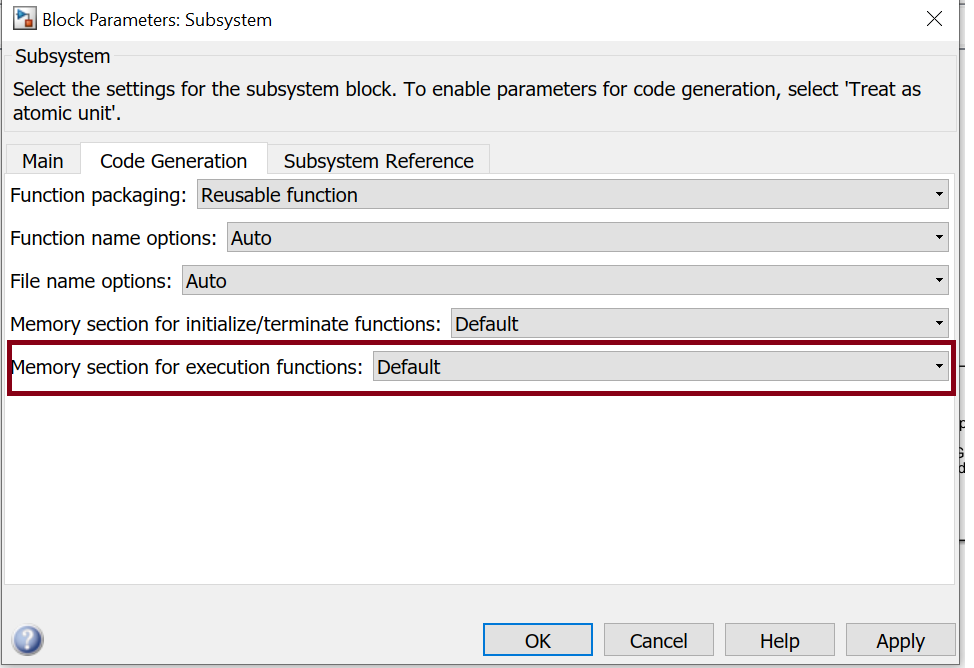Image resolution: width=974 pixels, height=668 pixels.
Task: Select the Reusable function field value
Action: click(x=278, y=194)
